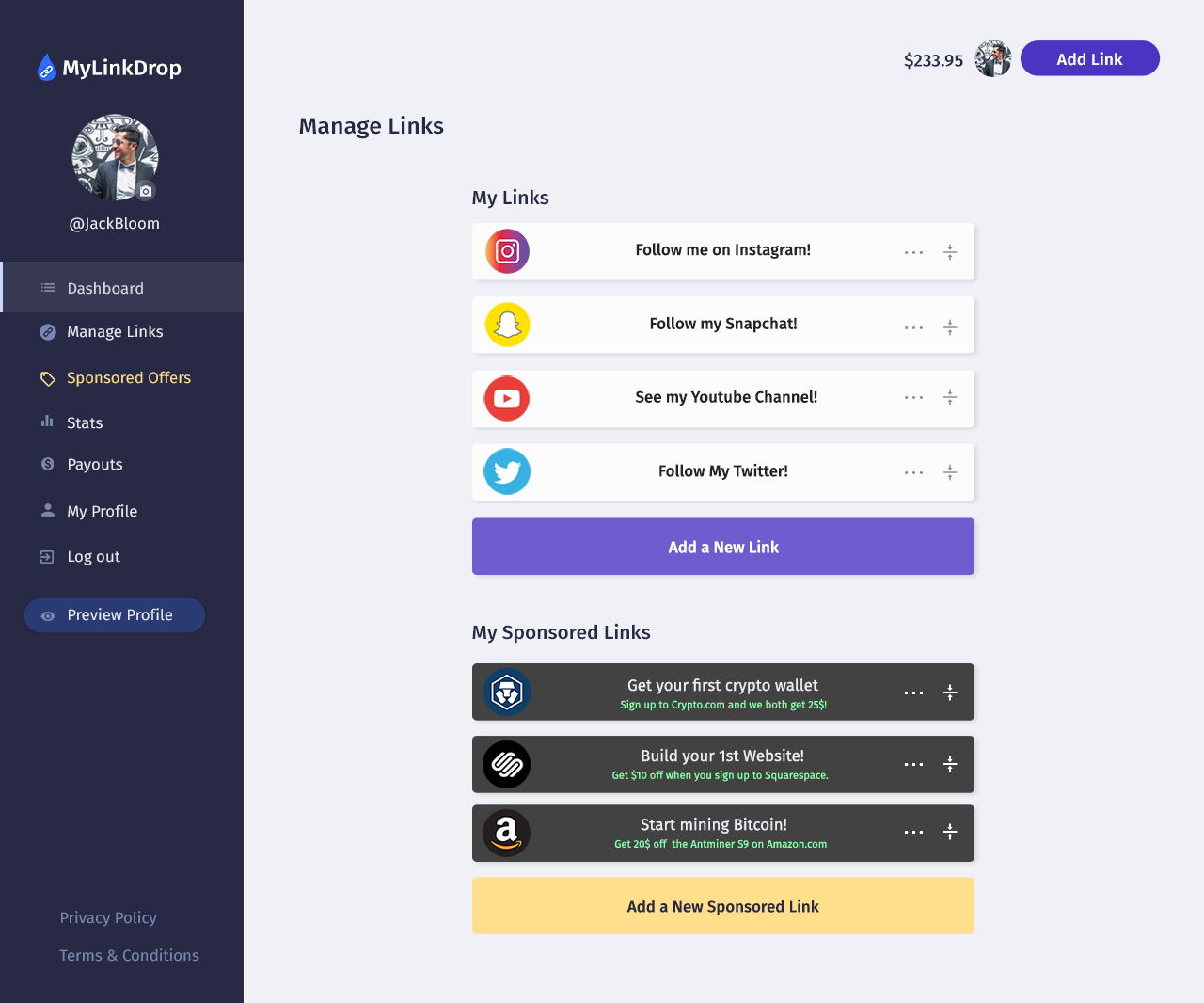The image size is (1204, 1003).
Task: Click the My Profile person icon
Action: (x=48, y=510)
